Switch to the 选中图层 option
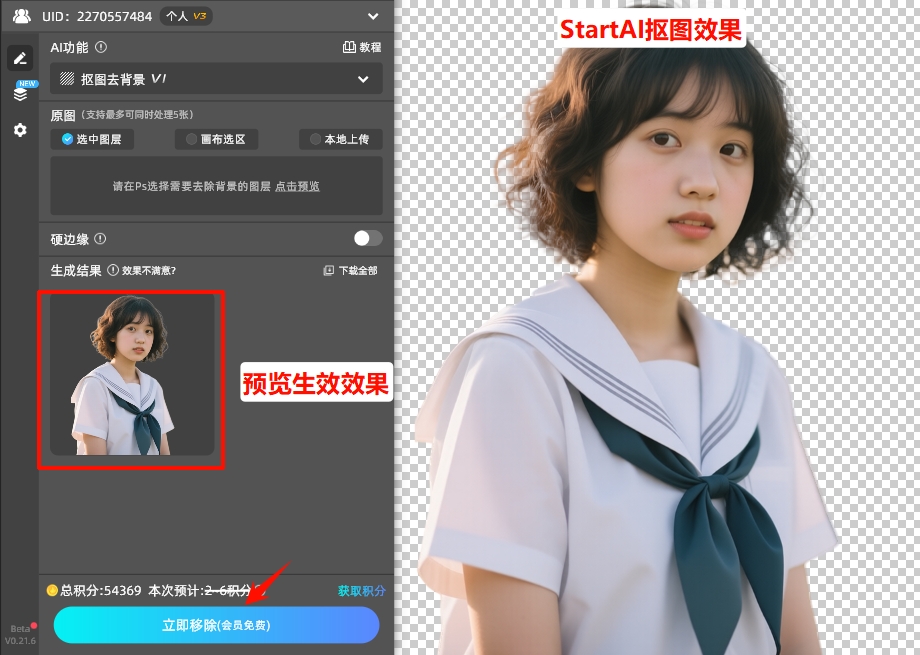This screenshot has height=655, width=920. pyautogui.click(x=92, y=139)
